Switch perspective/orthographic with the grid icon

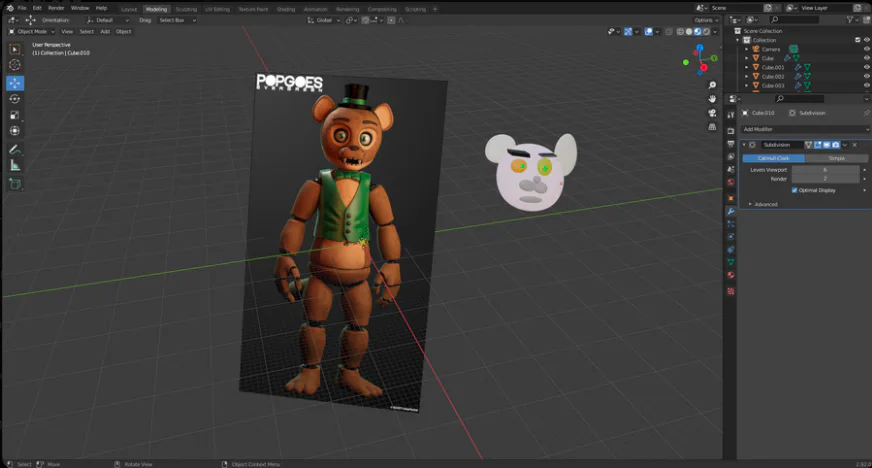pos(712,127)
